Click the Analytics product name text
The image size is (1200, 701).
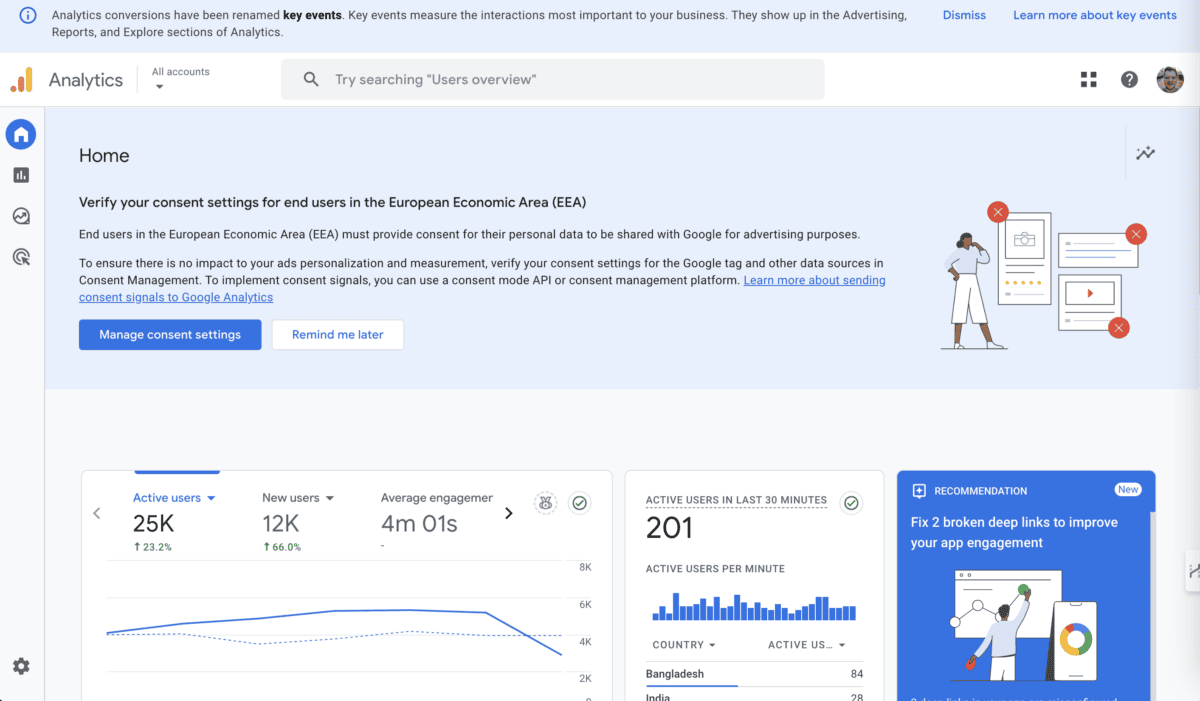pyautogui.click(x=86, y=80)
